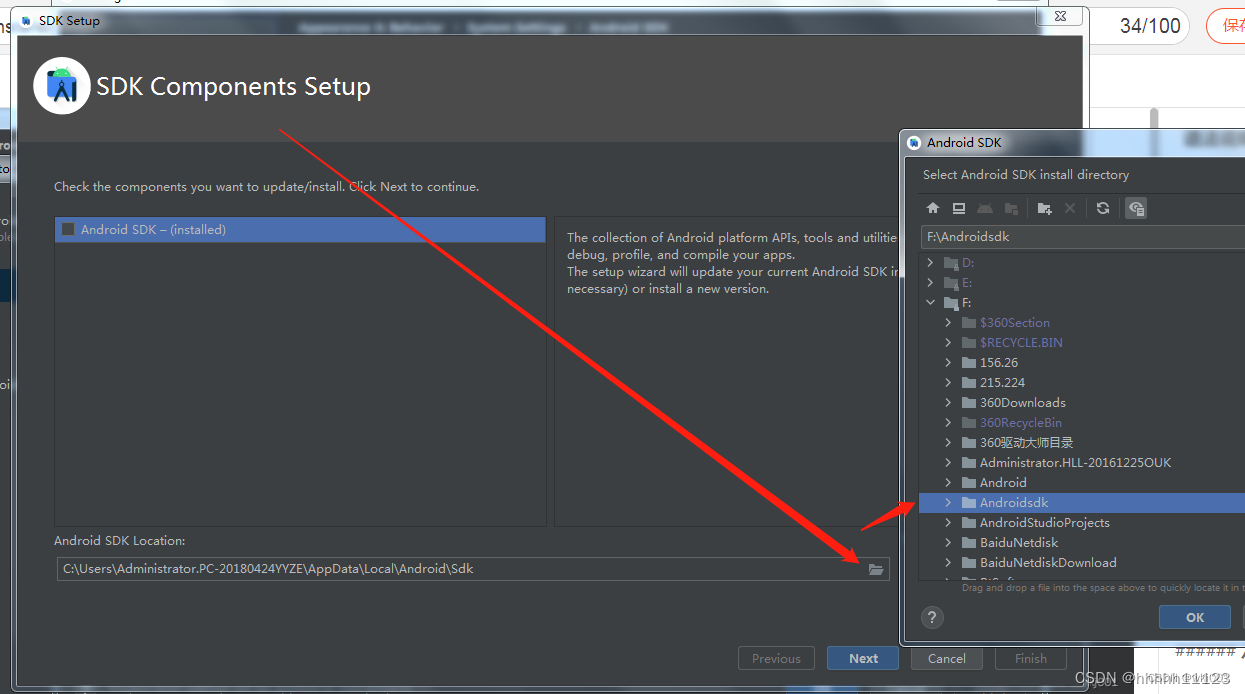1245x694 pixels.
Task: Click the 156.26 folder icon
Action: [x=968, y=363]
